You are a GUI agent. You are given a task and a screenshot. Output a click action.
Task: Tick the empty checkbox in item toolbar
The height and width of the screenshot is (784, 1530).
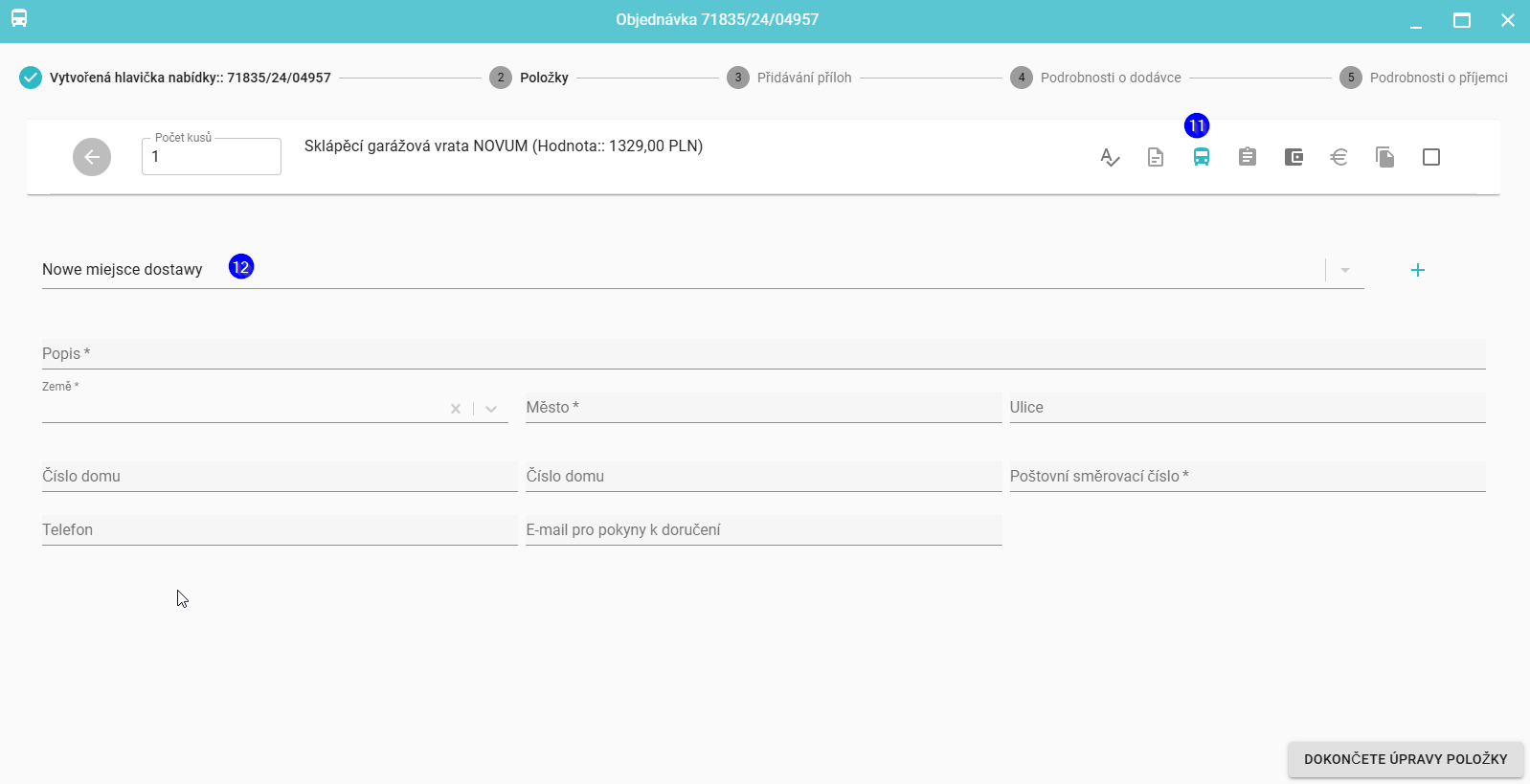(1431, 157)
